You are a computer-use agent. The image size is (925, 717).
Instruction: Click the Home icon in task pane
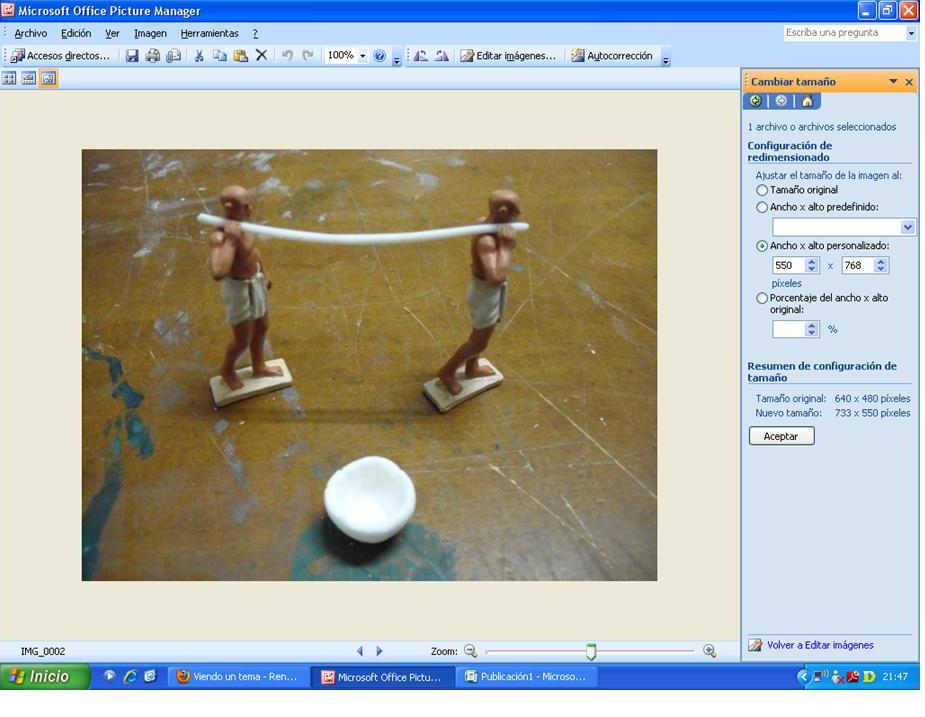(807, 101)
